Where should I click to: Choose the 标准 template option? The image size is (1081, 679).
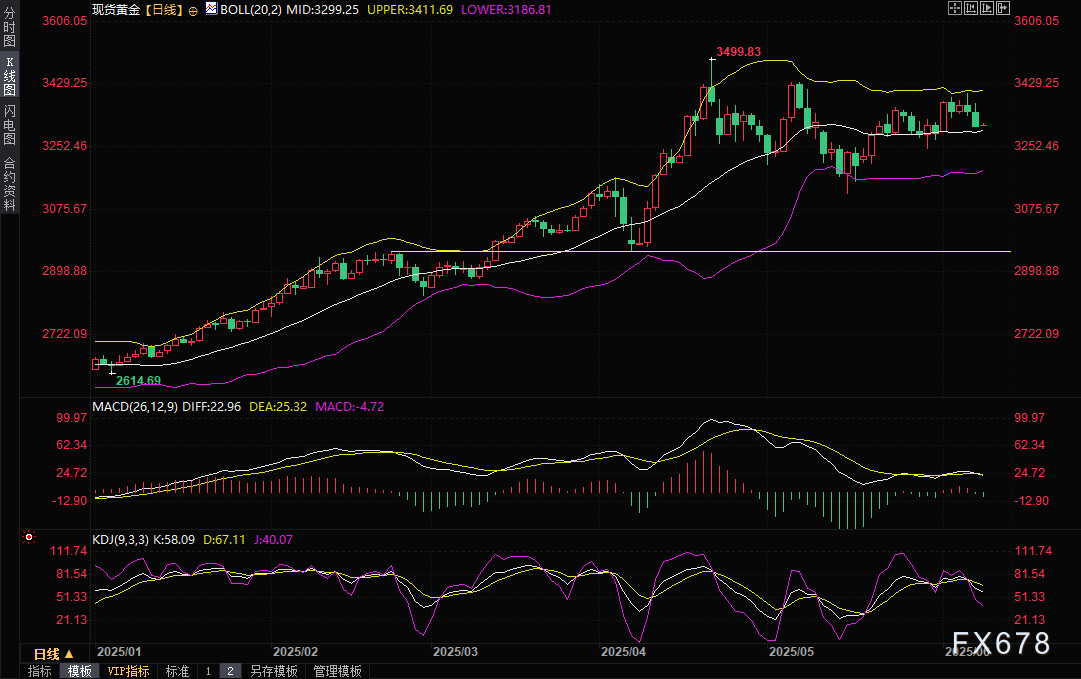click(177, 671)
